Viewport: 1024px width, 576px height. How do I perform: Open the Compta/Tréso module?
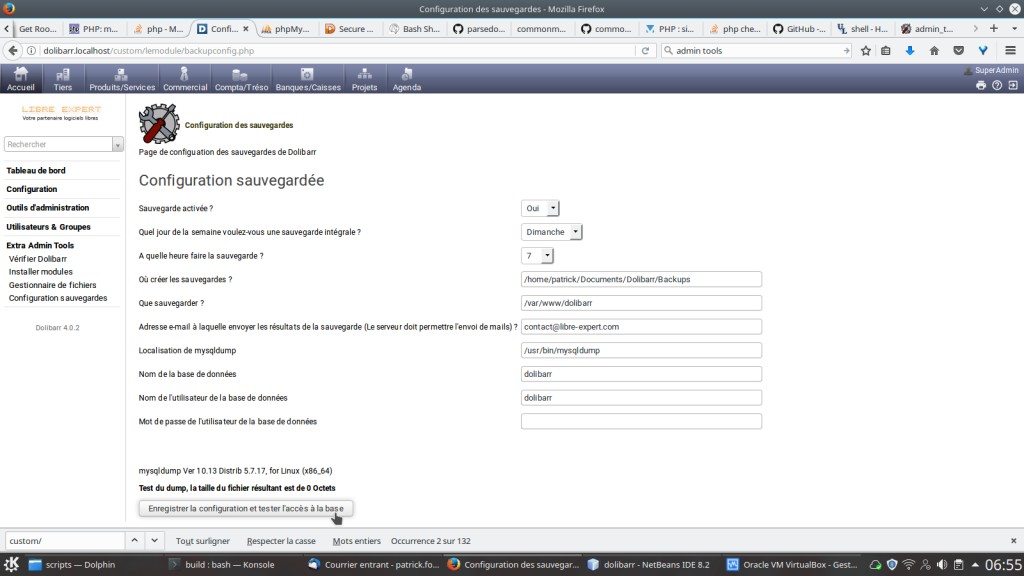[241, 79]
